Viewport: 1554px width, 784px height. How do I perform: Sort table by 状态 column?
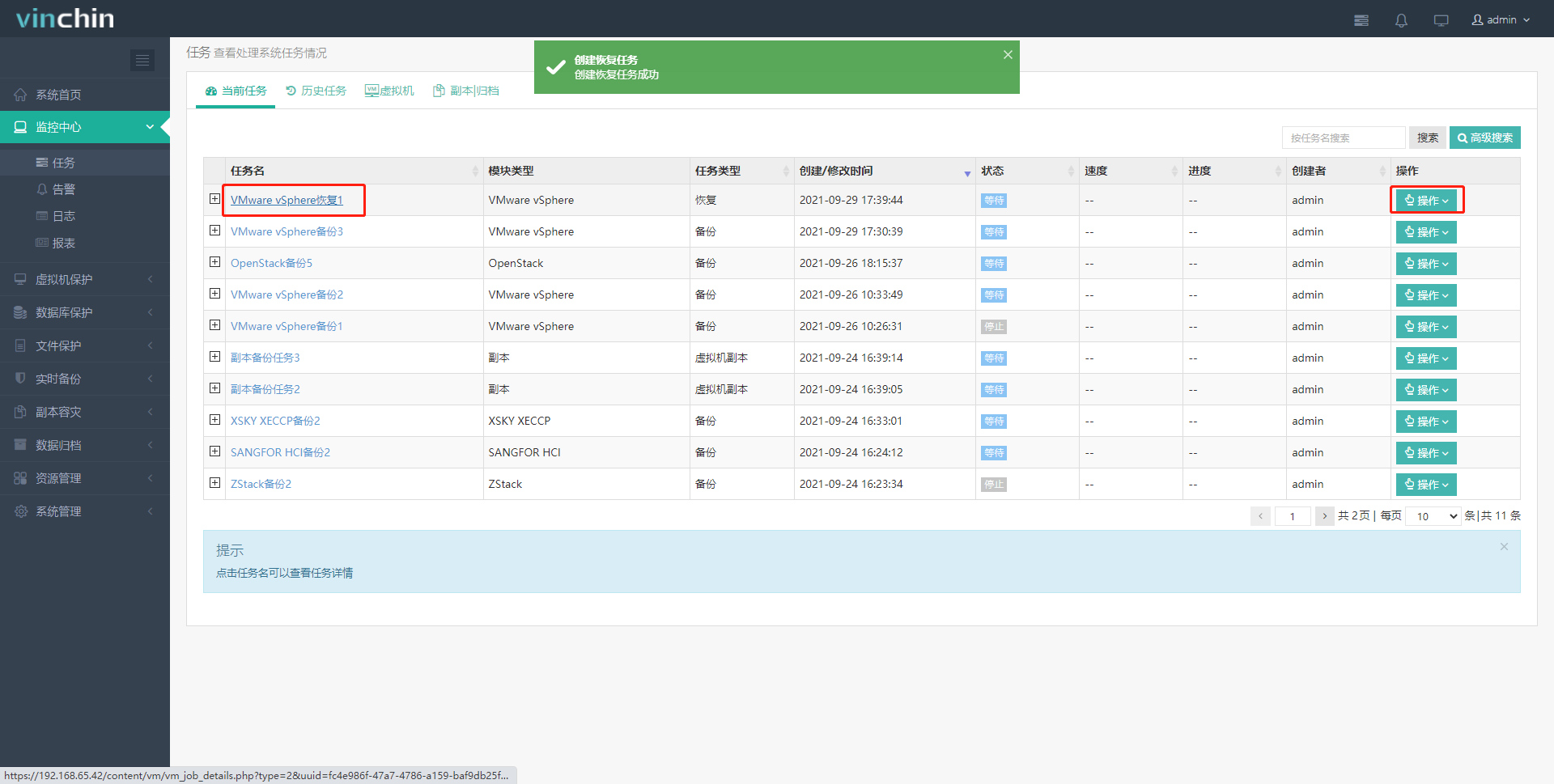1027,171
